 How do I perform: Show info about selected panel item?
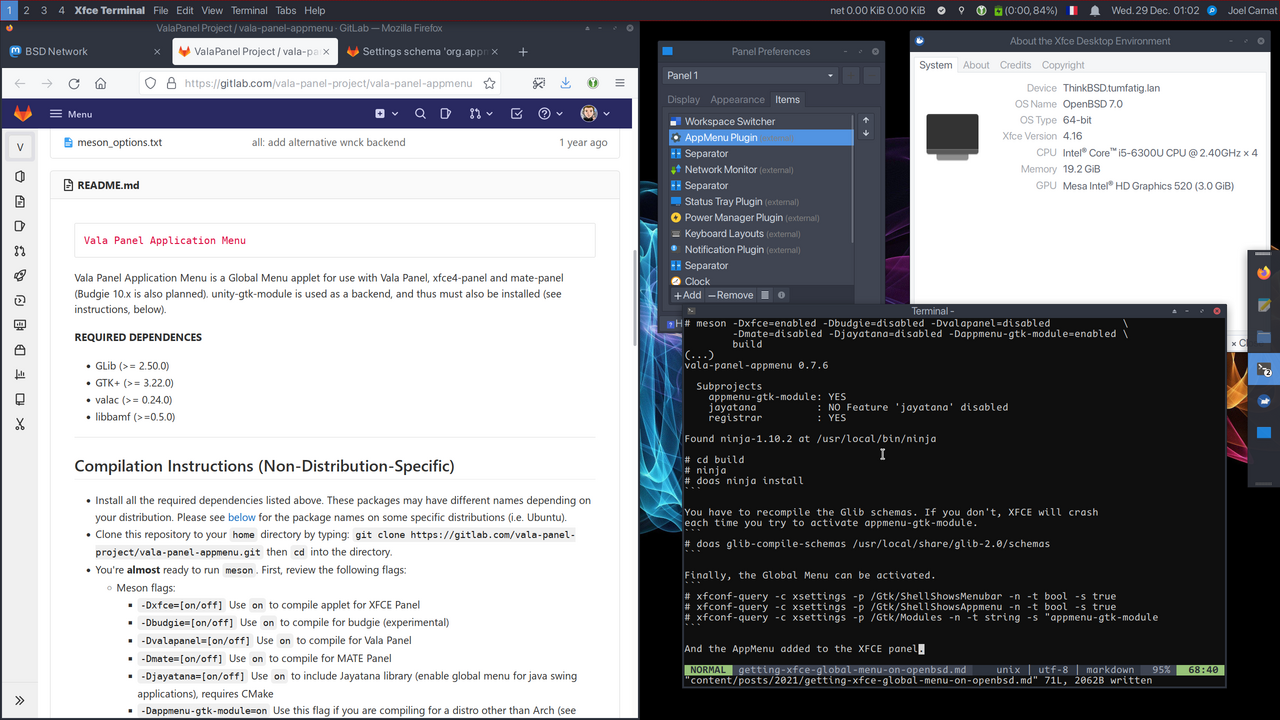(x=782, y=295)
